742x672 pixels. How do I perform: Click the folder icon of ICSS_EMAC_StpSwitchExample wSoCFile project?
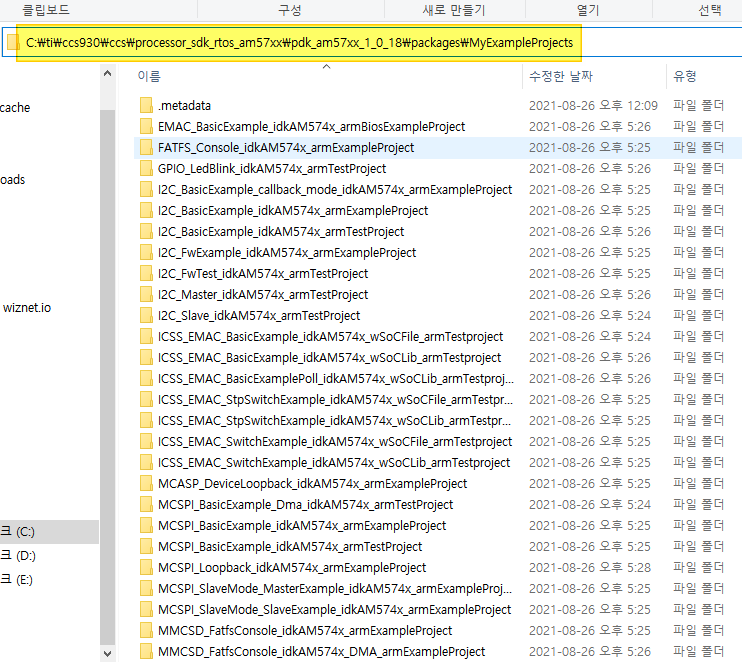[146, 399]
